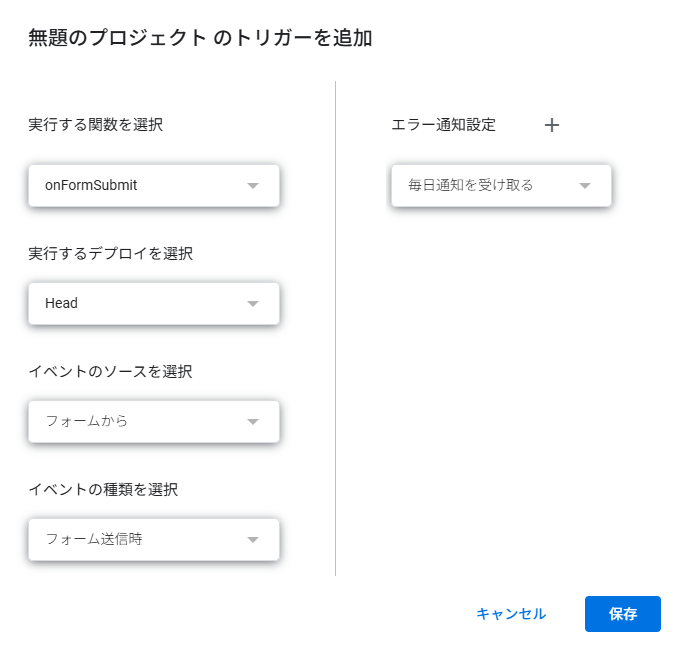Click the plus icon beside エラー通知設定
Image resolution: width=687 pixels, height=658 pixels.
point(552,125)
